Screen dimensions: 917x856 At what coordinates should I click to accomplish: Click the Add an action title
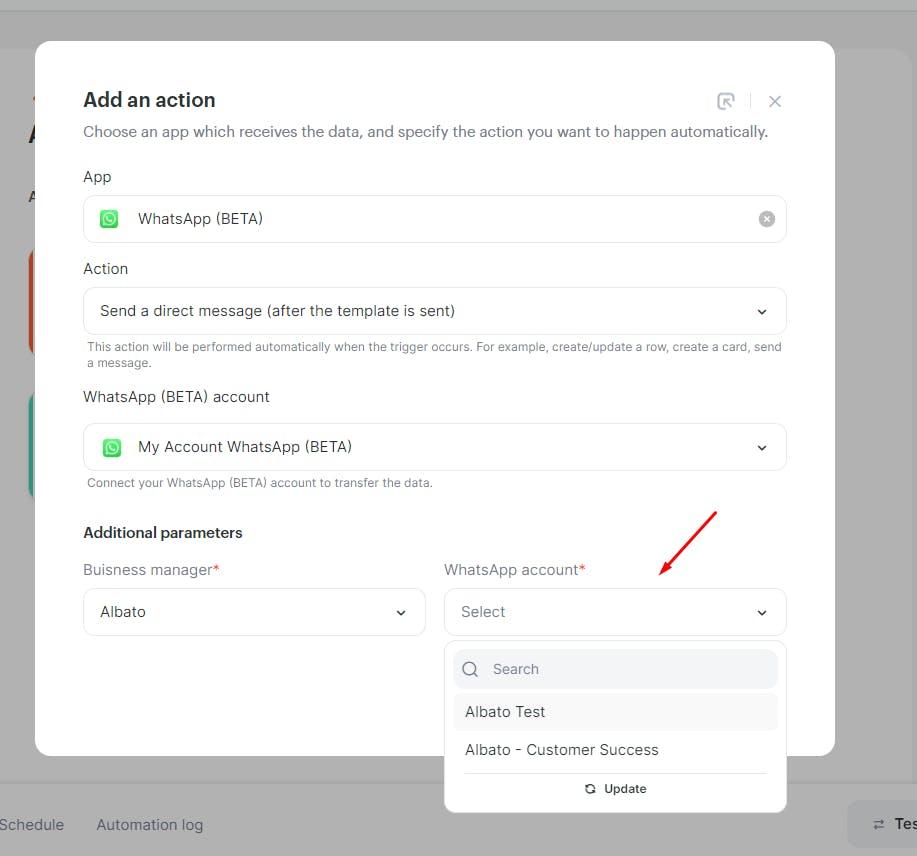pyautogui.click(x=149, y=100)
